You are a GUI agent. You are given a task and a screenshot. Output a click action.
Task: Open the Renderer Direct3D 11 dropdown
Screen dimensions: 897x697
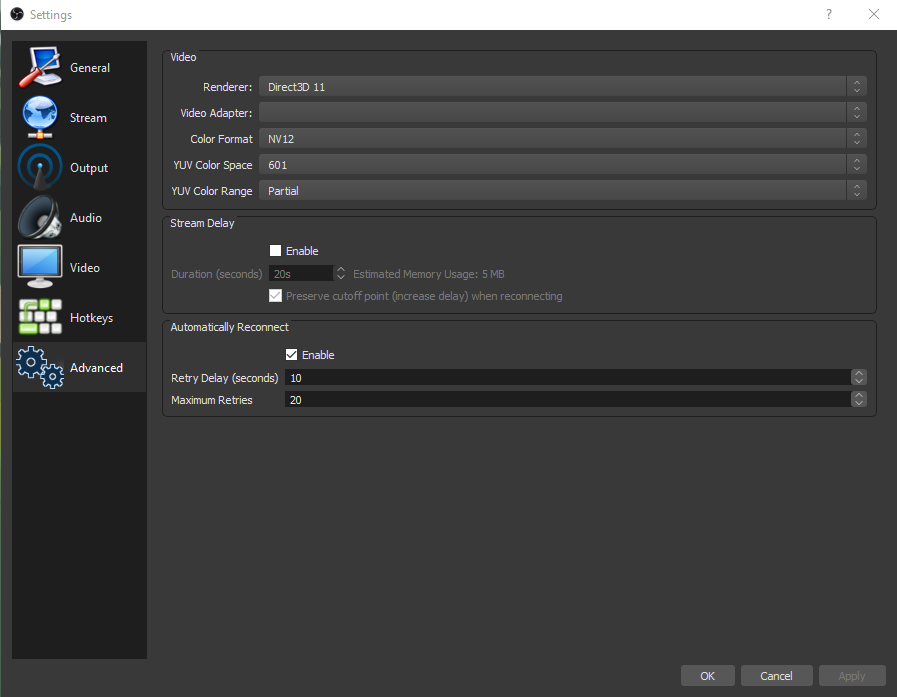tap(563, 86)
